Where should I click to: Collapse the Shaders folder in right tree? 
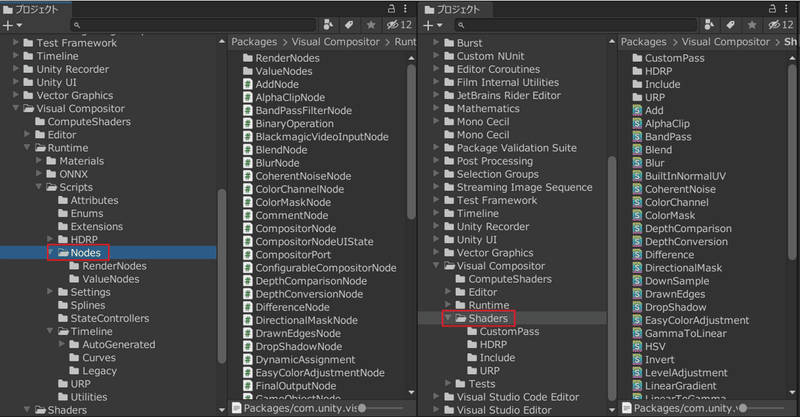pos(448,317)
